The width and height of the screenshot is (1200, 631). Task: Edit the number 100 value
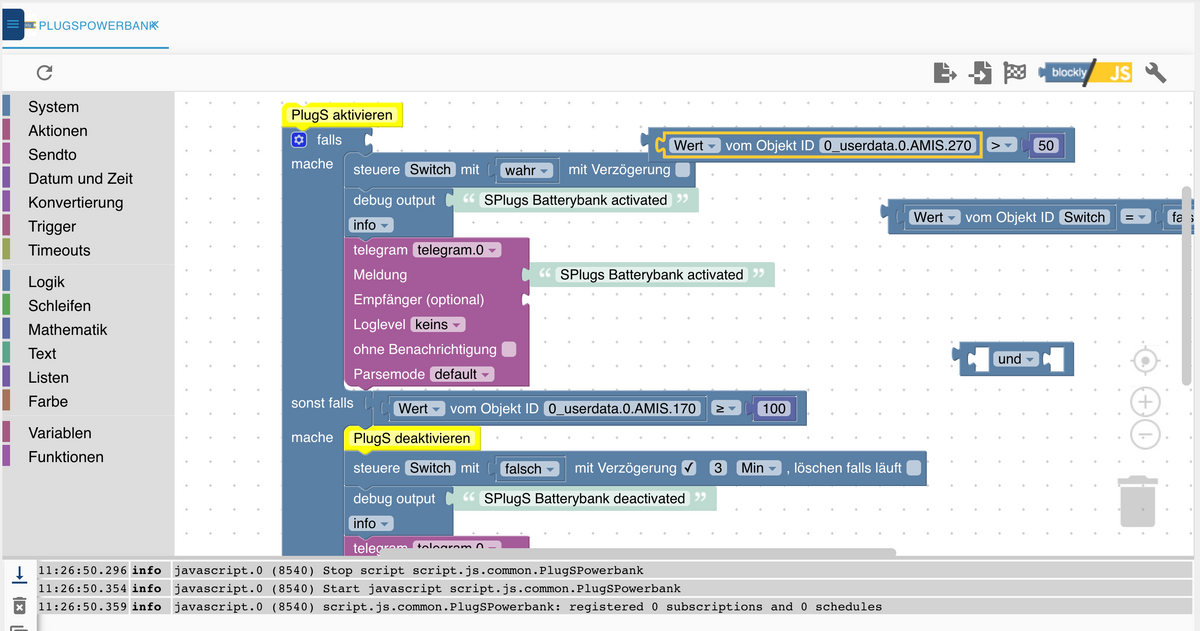pos(774,408)
